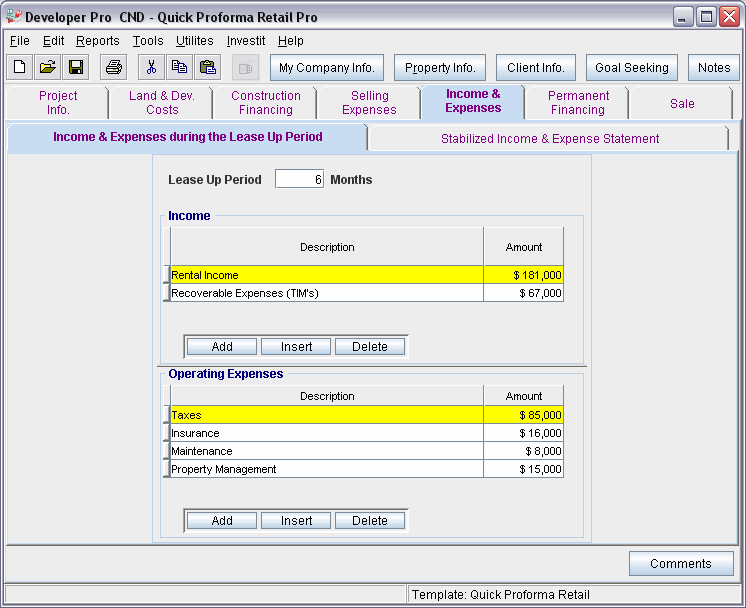The width and height of the screenshot is (746, 608).
Task: Paste using the clipboard icon
Action: [x=207, y=67]
